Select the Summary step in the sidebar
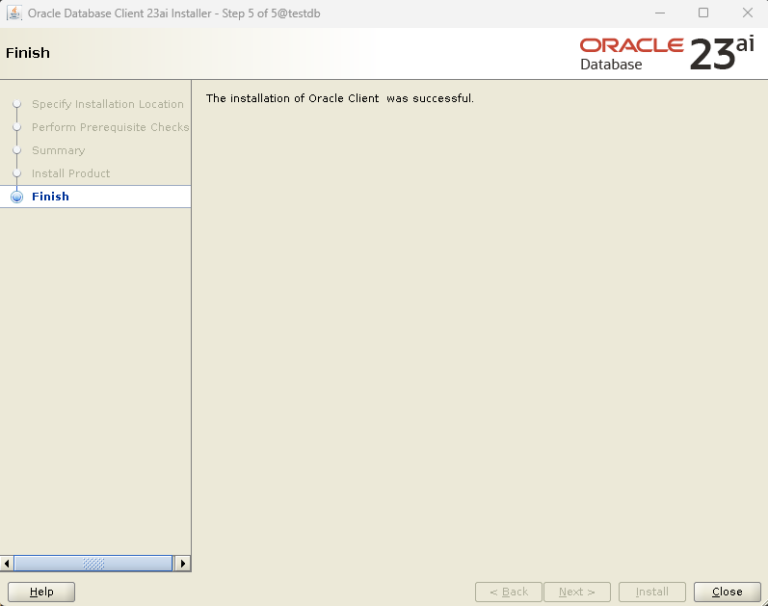768x606 pixels. (x=58, y=150)
